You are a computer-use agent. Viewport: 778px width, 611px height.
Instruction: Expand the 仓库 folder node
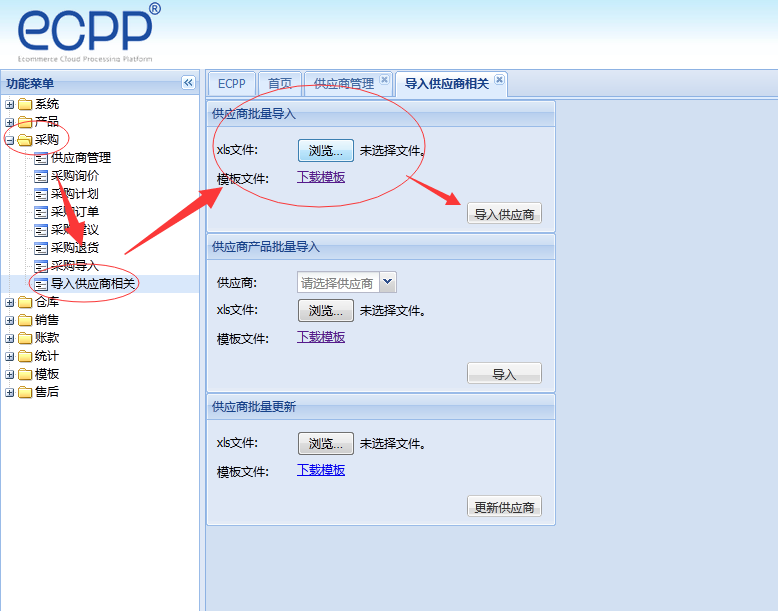coord(9,302)
